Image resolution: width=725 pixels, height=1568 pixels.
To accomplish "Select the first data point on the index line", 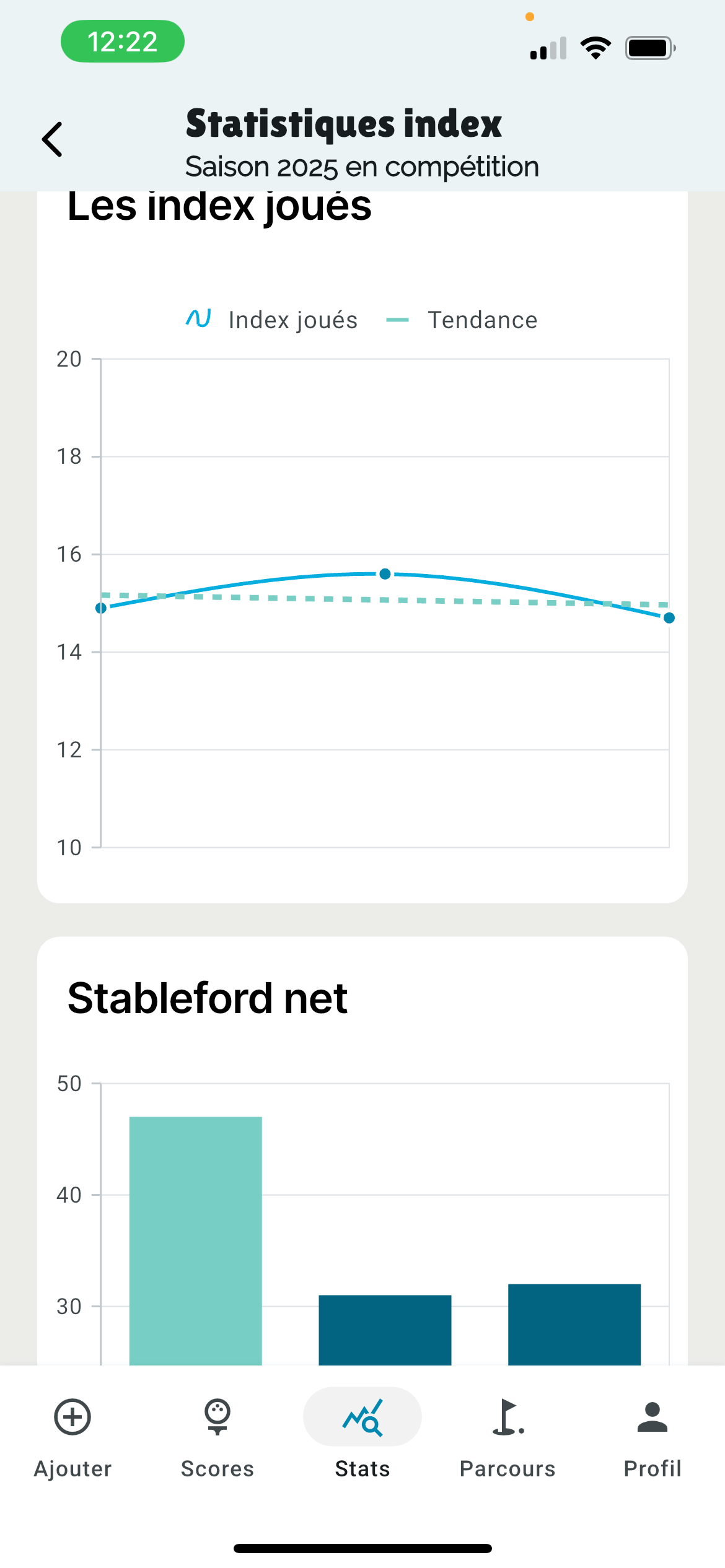I will point(101,608).
